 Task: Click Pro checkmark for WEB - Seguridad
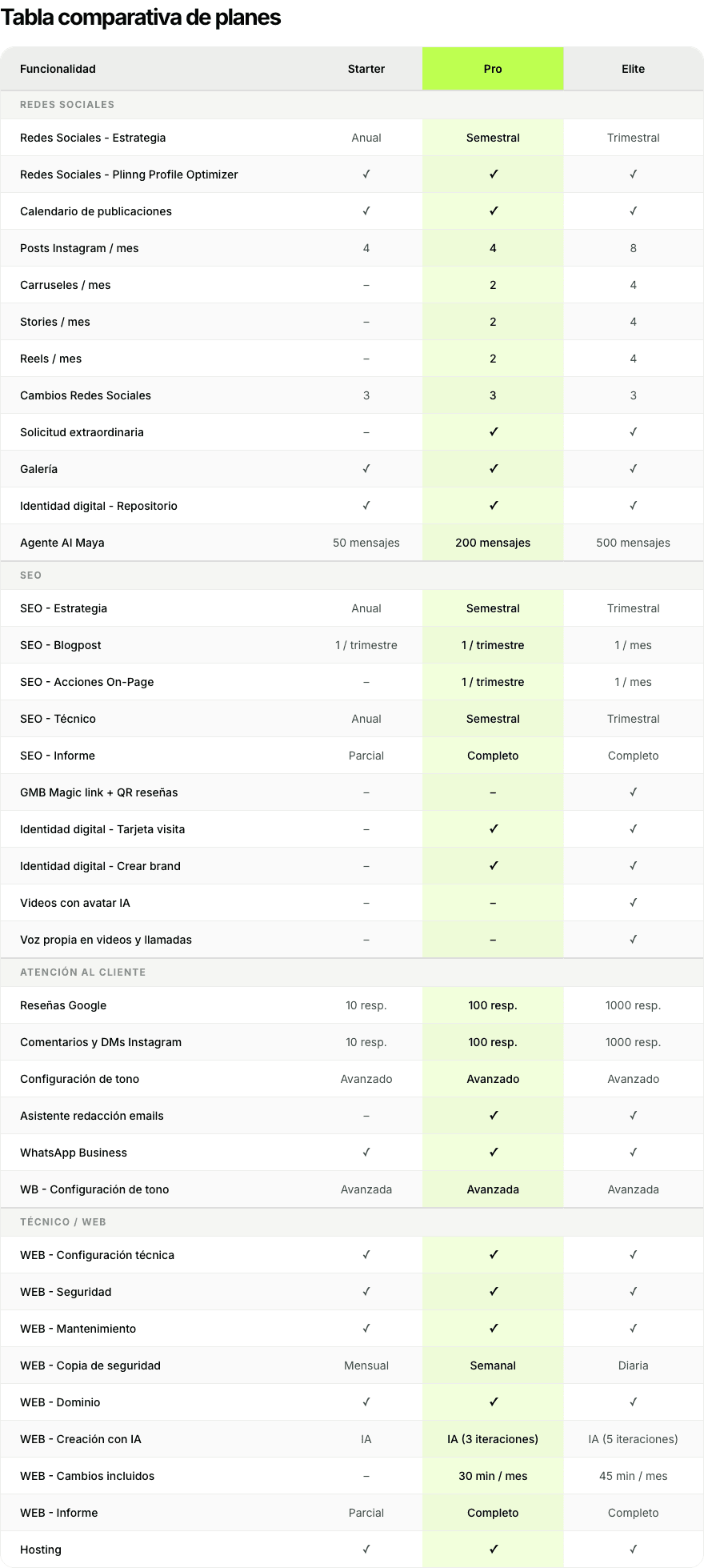493,1292
